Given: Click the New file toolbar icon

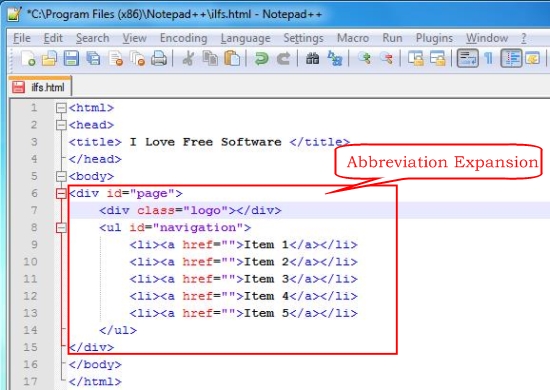Looking at the screenshot, I should 28,58.
